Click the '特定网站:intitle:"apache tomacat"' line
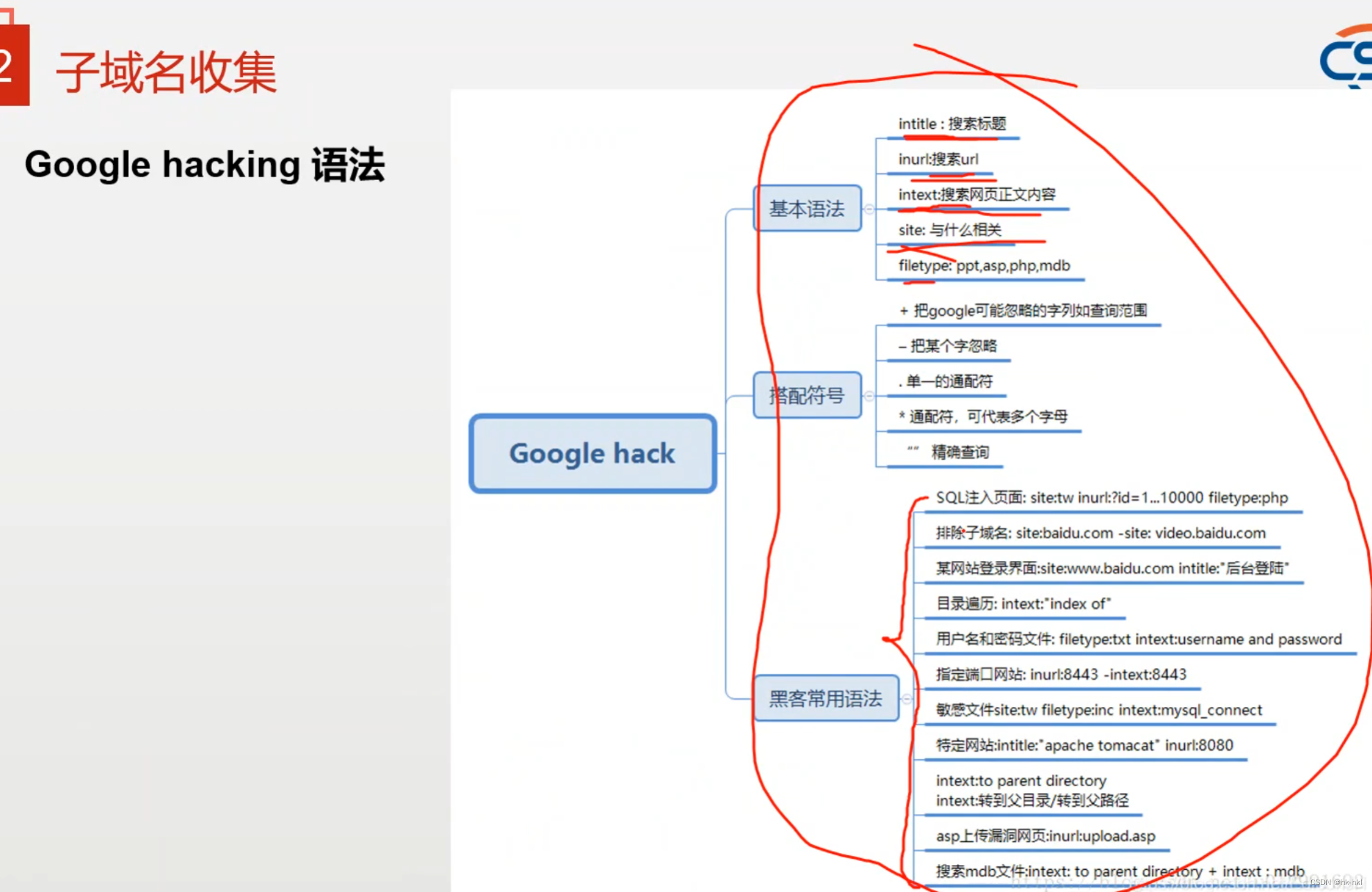 (x=1085, y=745)
